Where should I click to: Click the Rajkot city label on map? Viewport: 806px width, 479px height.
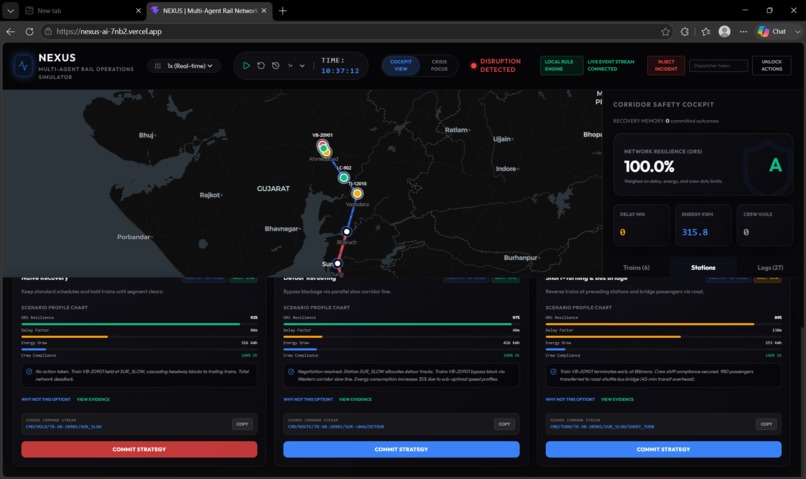tap(210, 195)
